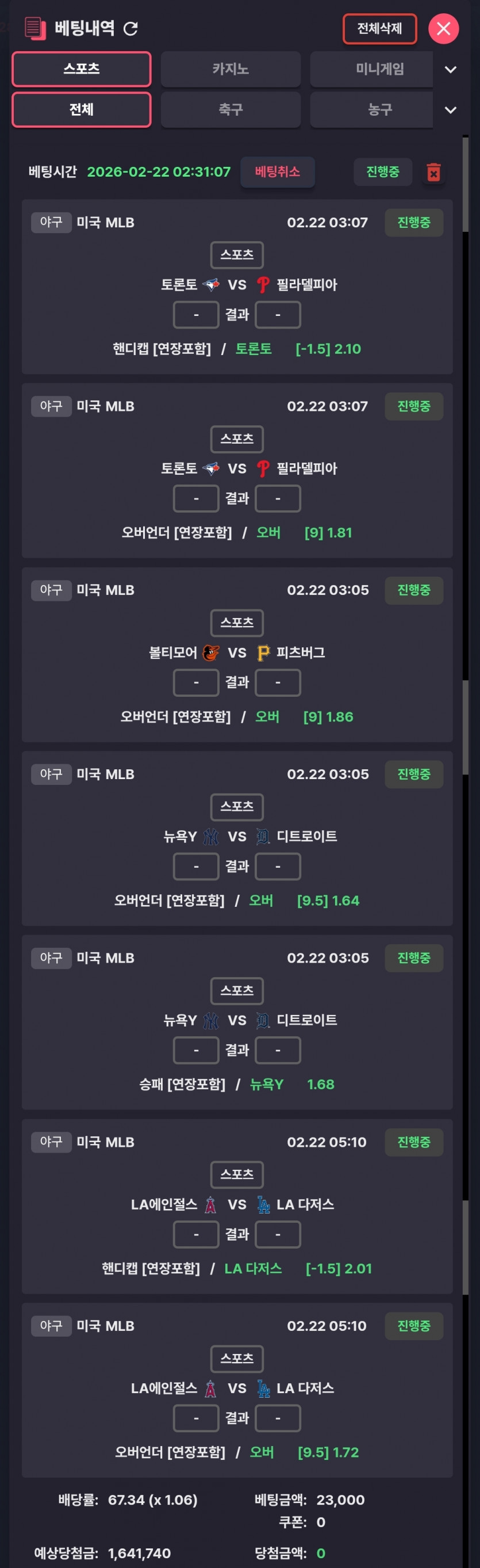This screenshot has width=480, height=1568.
Task: Click the Pittsburgh Pirates team logo
Action: 263,653
